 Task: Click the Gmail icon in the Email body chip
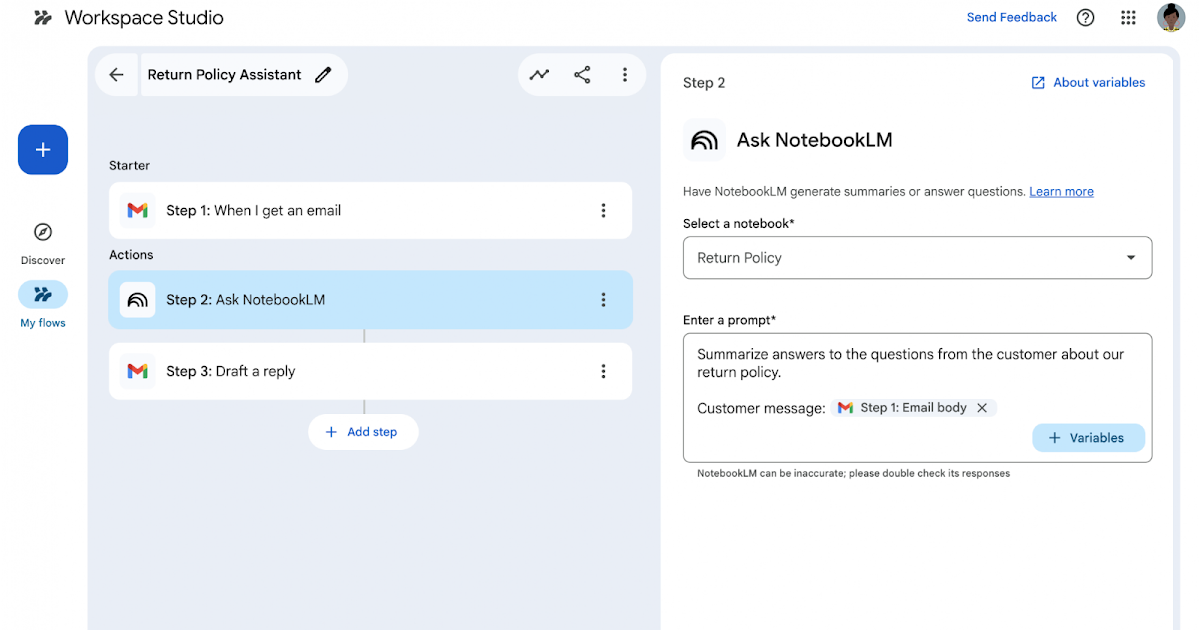pos(846,408)
